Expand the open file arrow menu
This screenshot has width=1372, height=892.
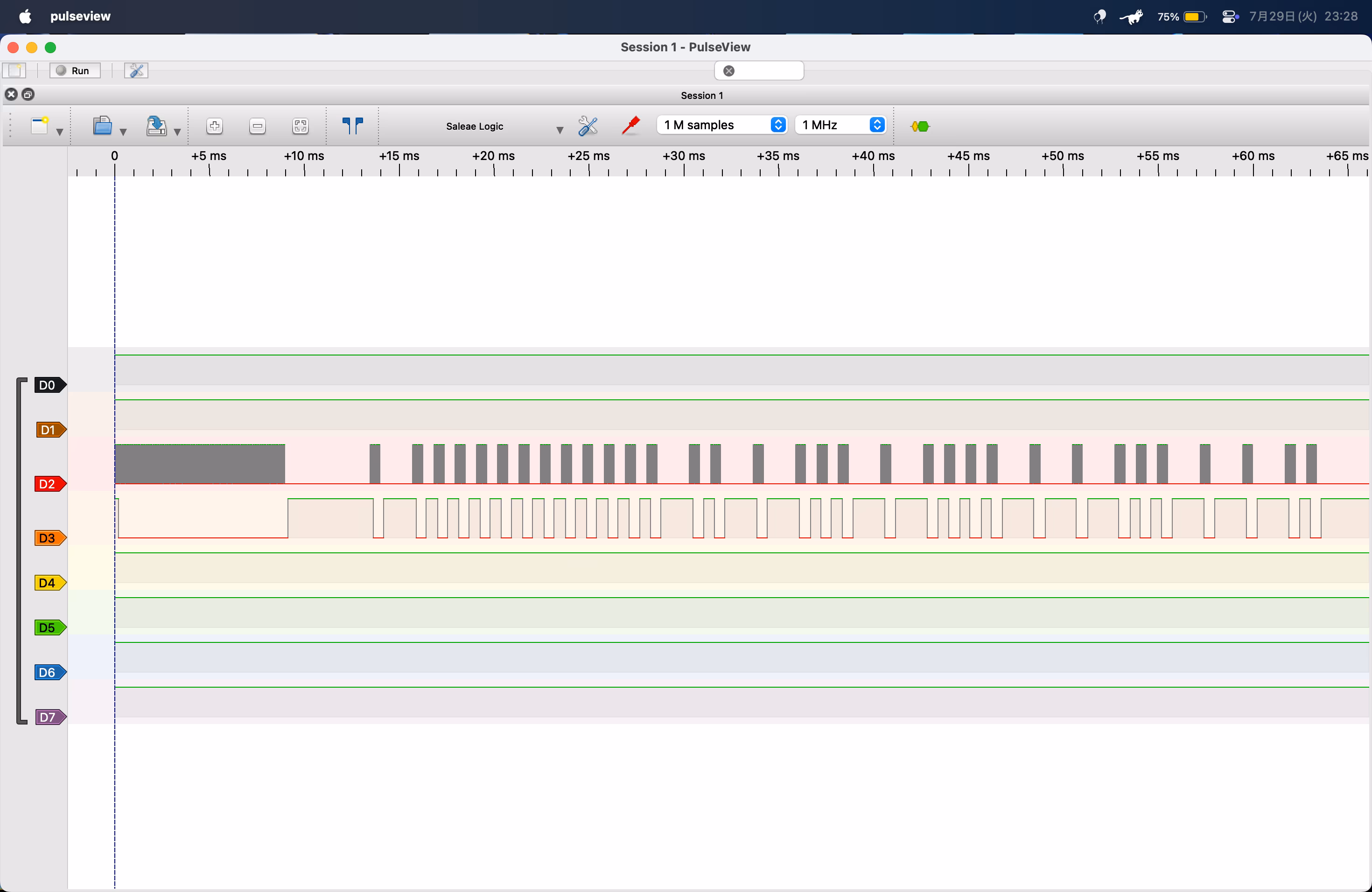click(x=123, y=132)
